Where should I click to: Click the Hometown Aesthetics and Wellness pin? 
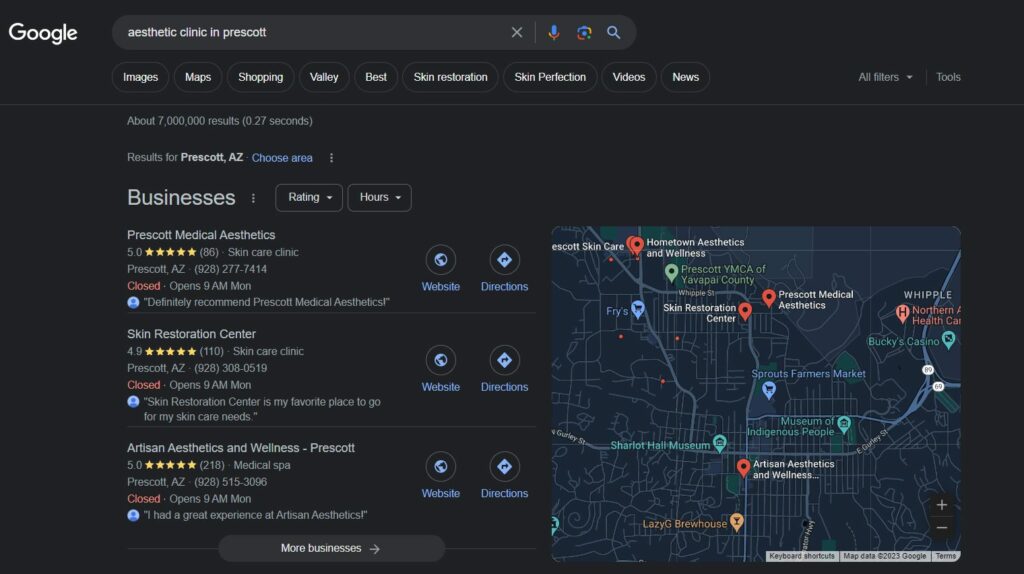(x=637, y=246)
